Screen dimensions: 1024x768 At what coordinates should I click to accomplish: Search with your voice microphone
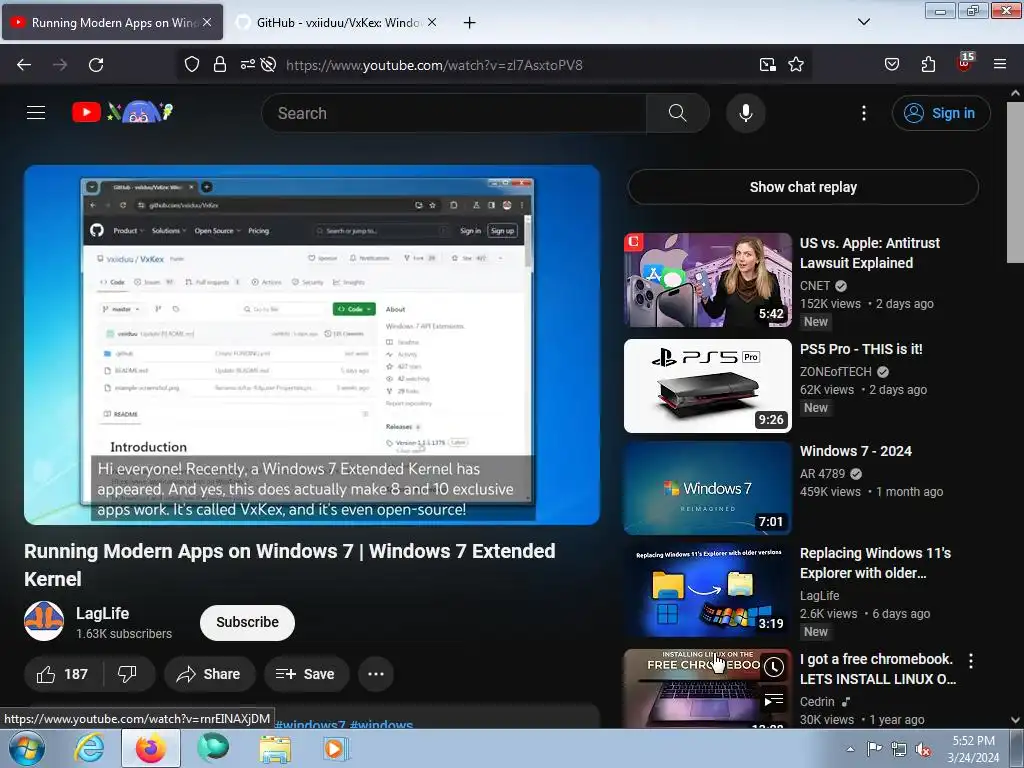746,113
